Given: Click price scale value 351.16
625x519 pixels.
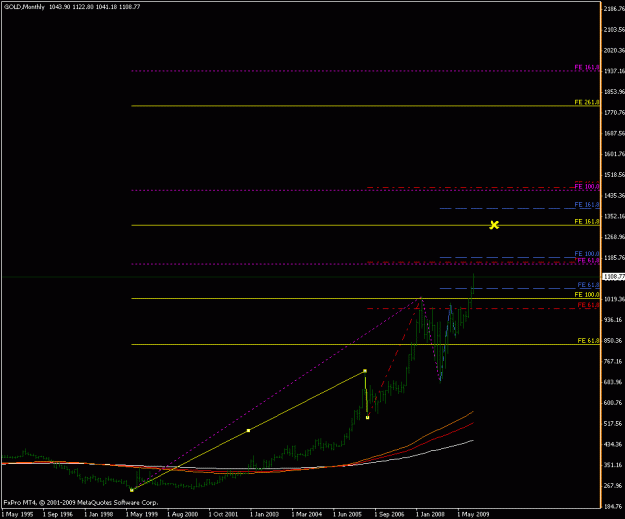Looking at the screenshot, I should click(x=614, y=465).
